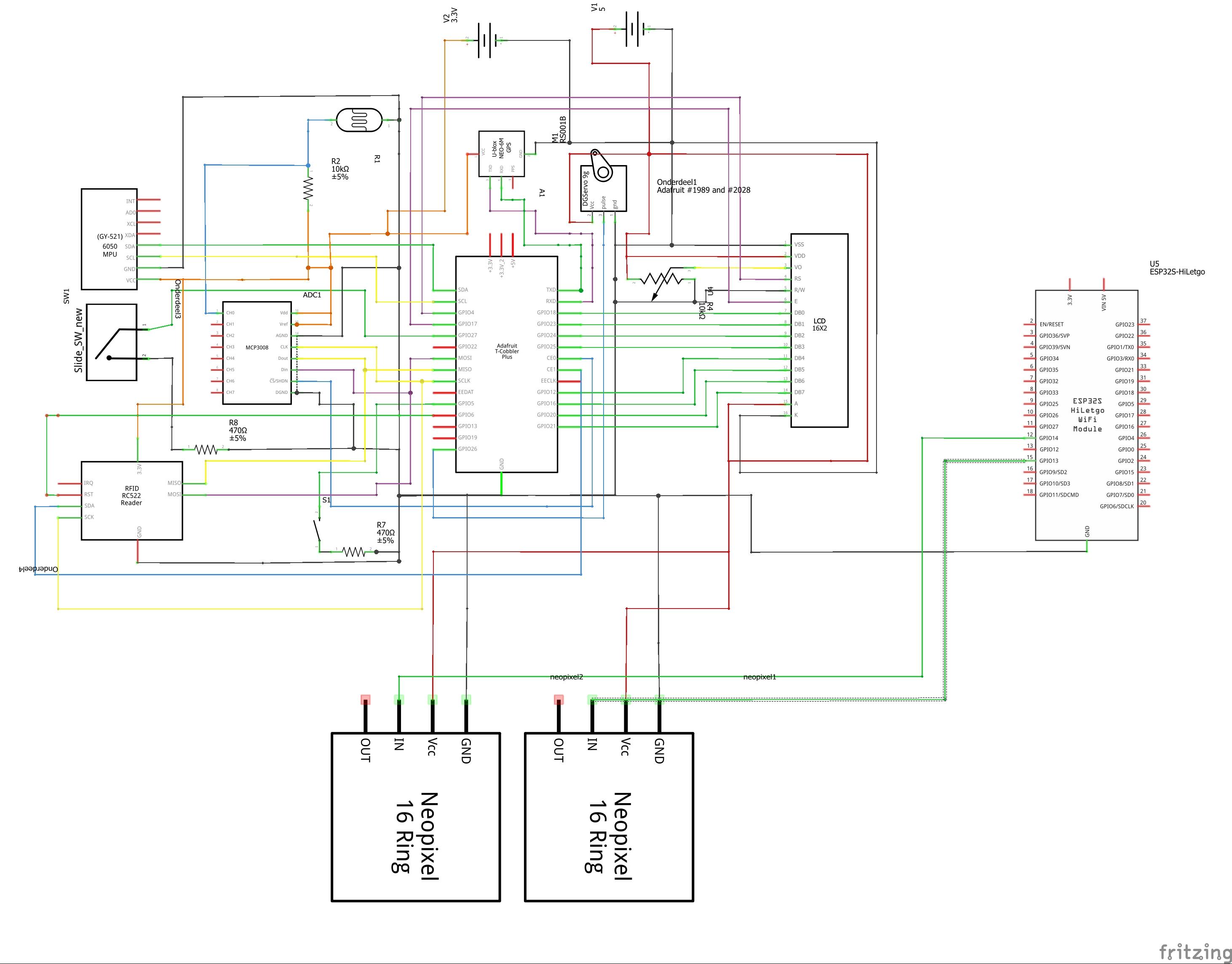Click the R1 photoresistor symbol
The height and width of the screenshot is (964, 1232).
click(x=359, y=120)
